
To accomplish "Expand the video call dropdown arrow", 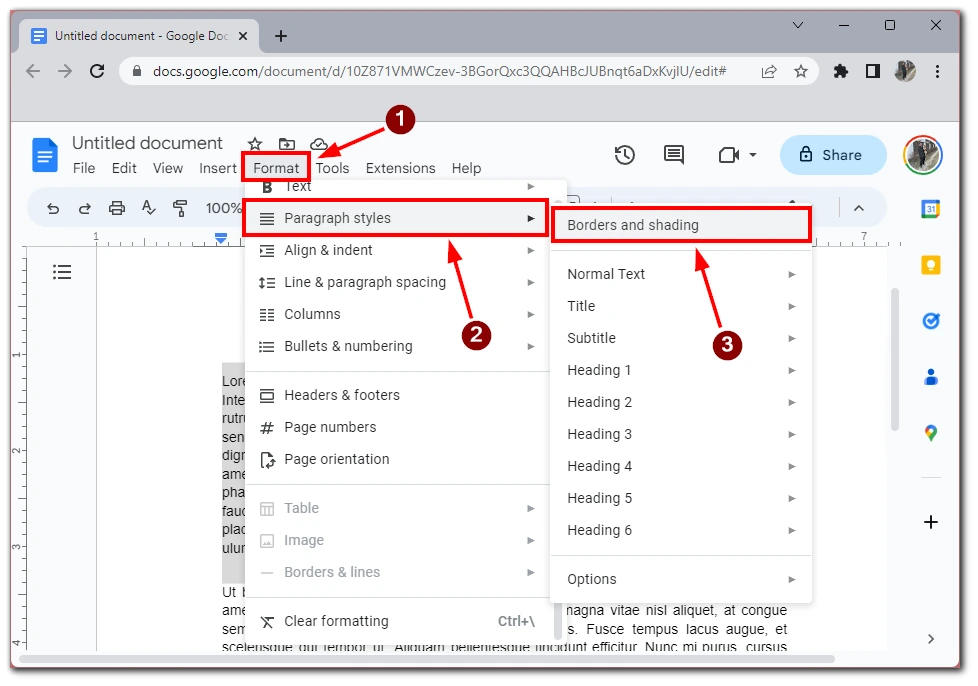I will coord(753,155).
